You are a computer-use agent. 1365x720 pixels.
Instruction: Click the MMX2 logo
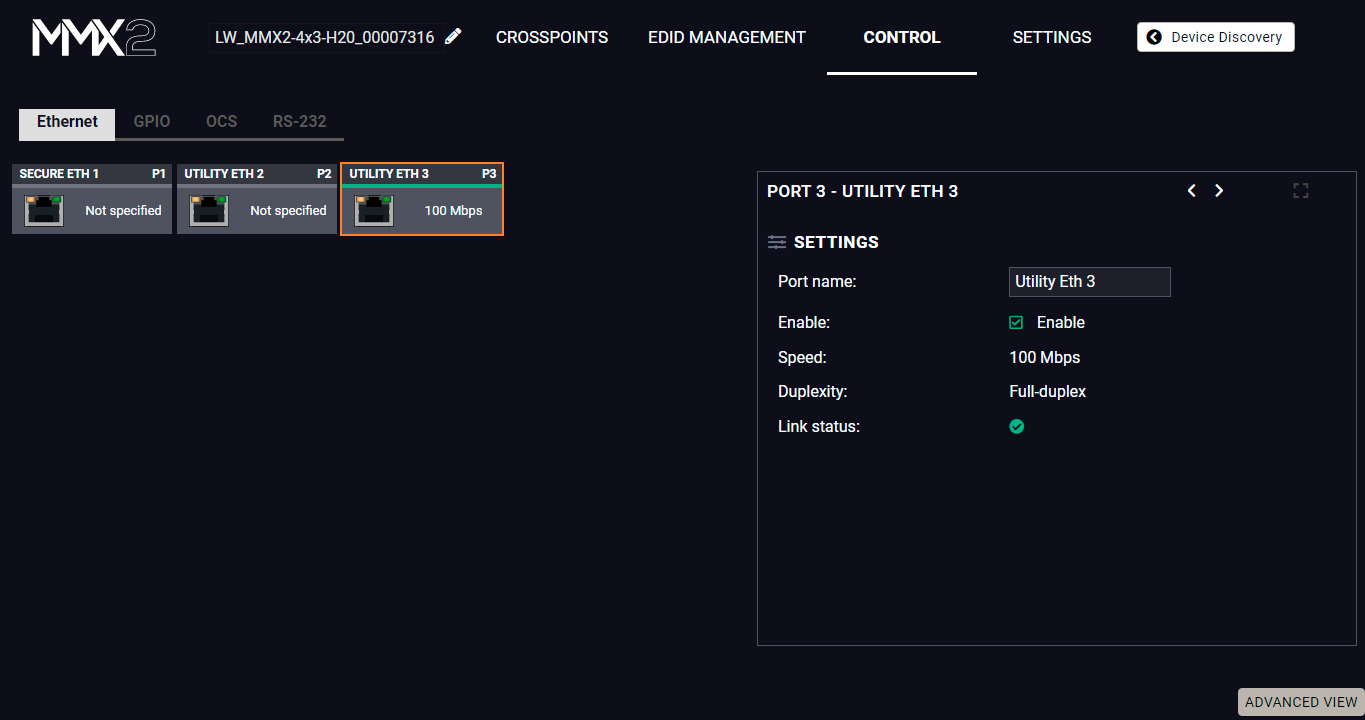(x=94, y=37)
